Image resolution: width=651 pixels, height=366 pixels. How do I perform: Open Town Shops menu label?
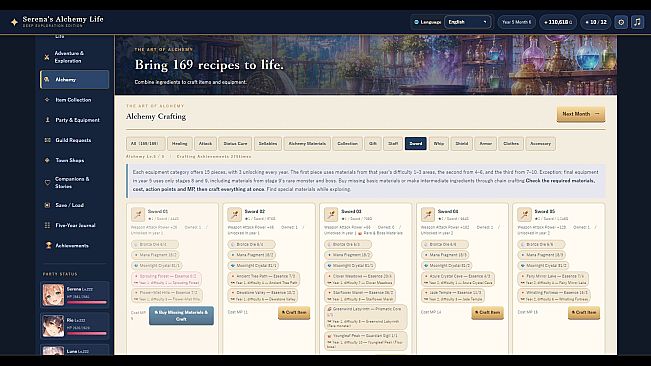point(70,160)
